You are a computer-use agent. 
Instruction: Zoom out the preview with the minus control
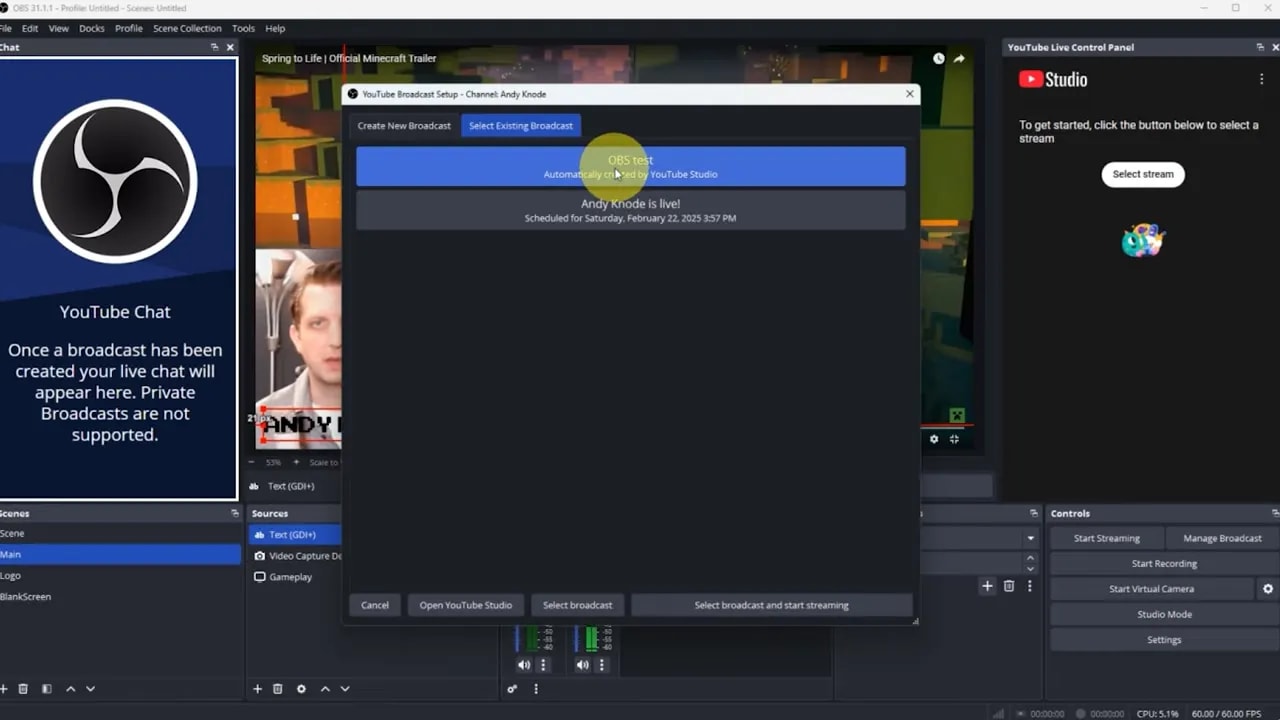pyautogui.click(x=250, y=462)
